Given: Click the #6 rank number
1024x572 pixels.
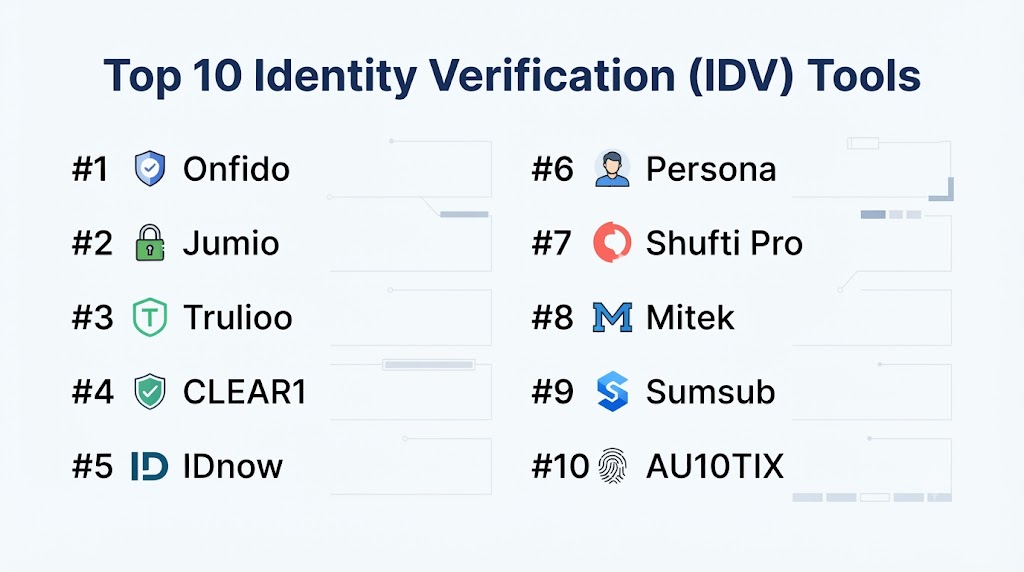Looking at the screenshot, I should click(x=552, y=169).
